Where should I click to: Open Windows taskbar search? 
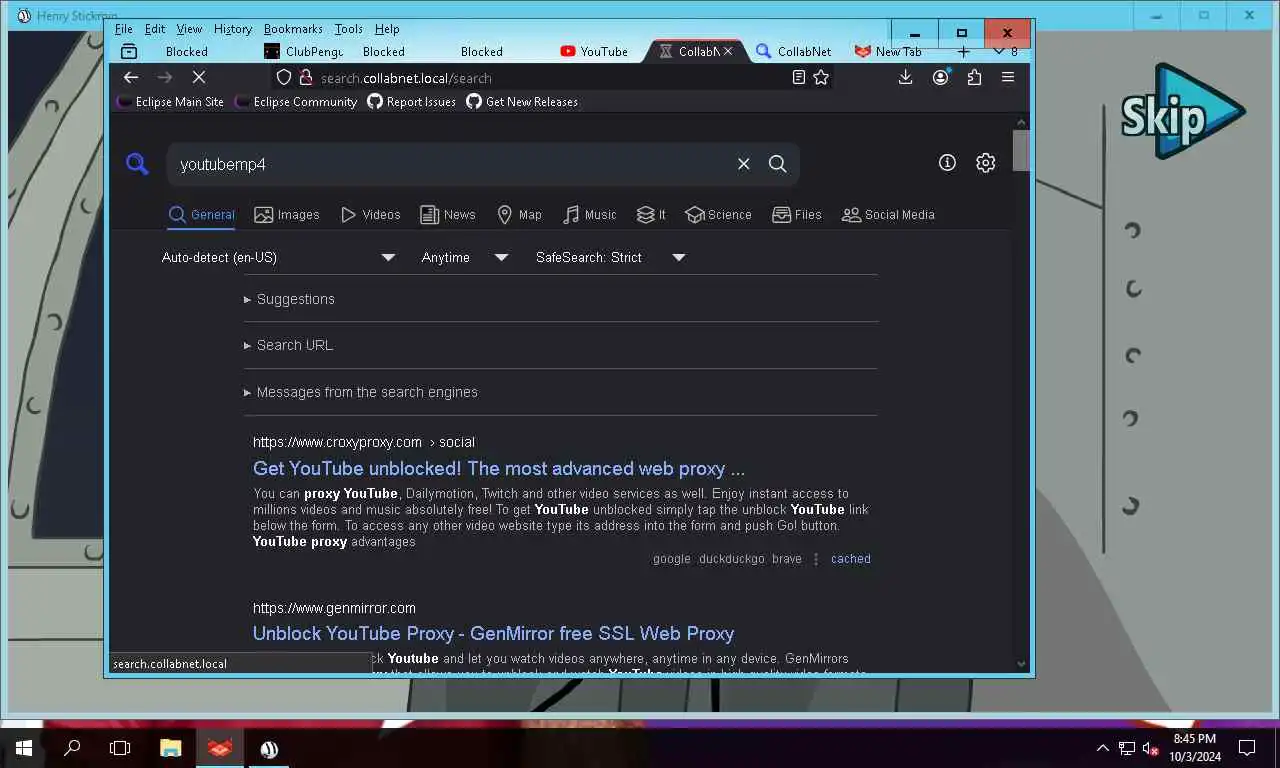tap(72, 747)
